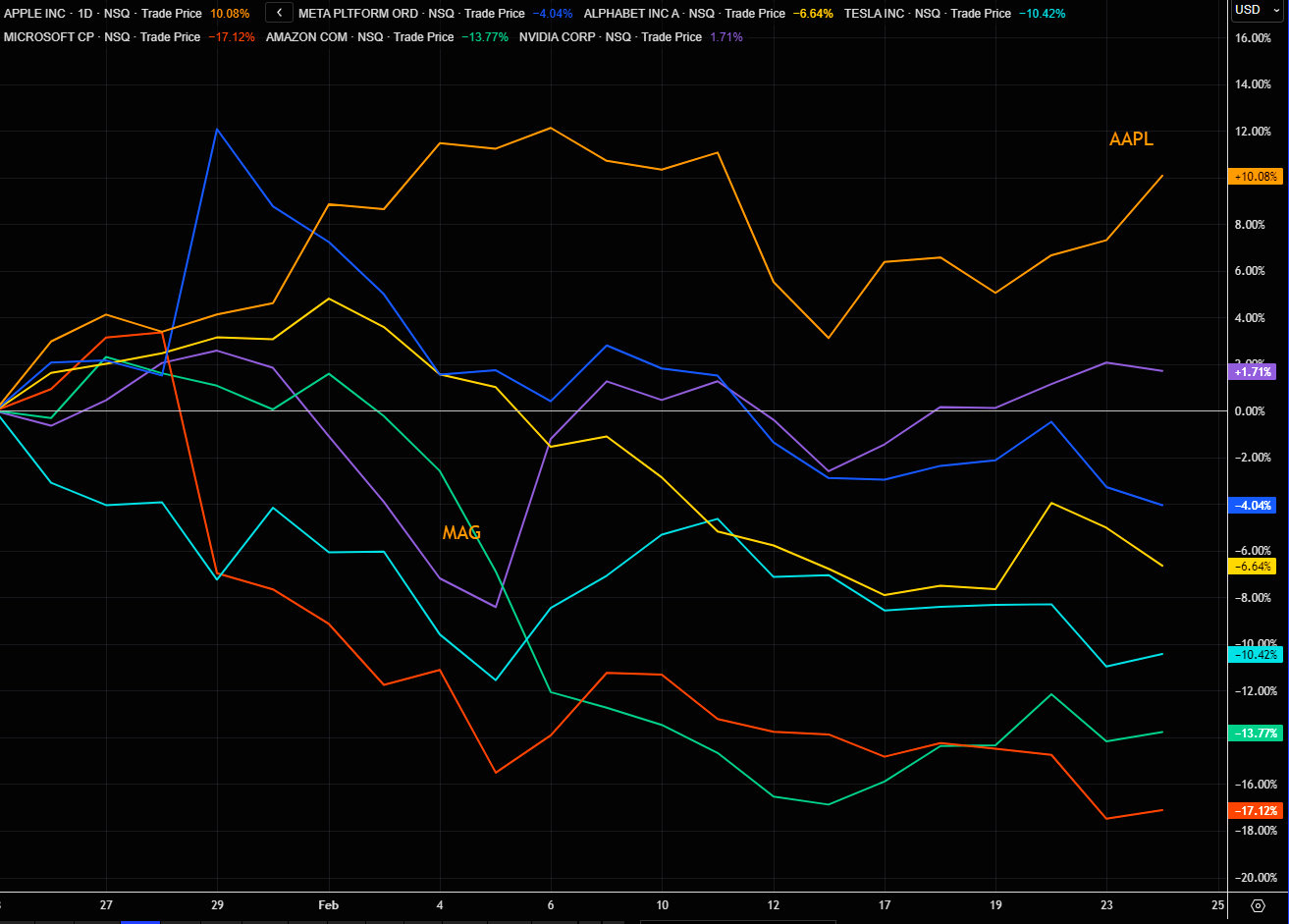Collapse the legend with the left chevron
Viewport: 1289px width, 924px height.
click(x=279, y=14)
